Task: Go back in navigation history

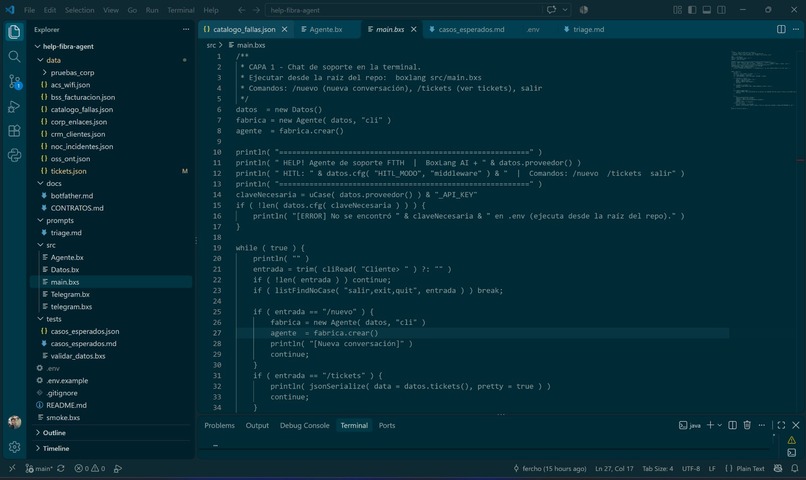Action: 241,10
